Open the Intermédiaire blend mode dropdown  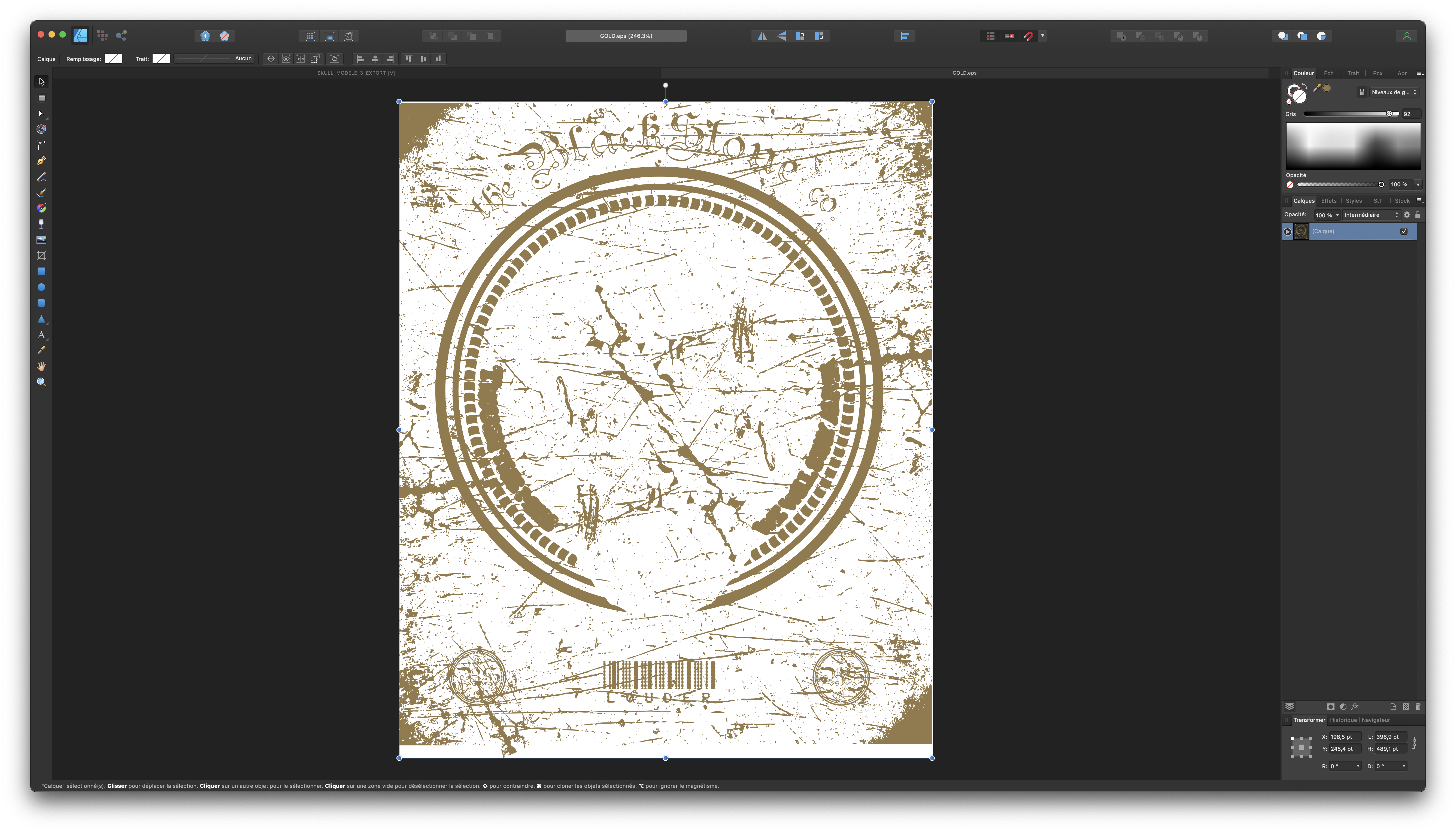(x=1371, y=215)
